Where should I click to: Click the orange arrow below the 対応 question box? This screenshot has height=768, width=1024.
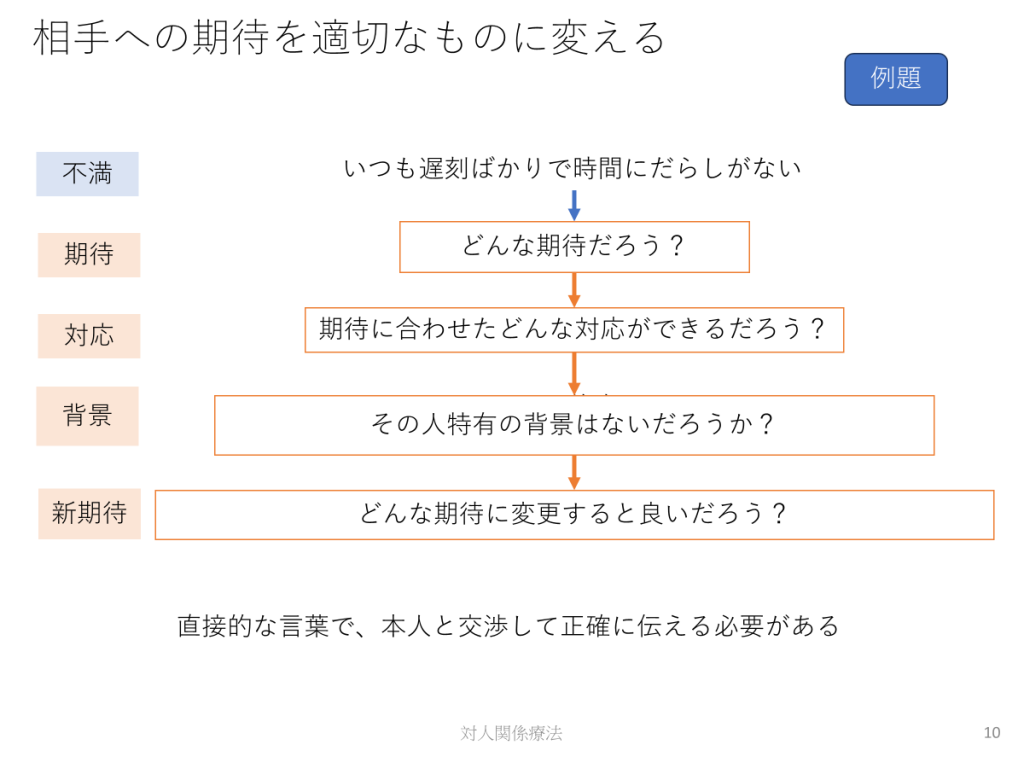(x=574, y=373)
